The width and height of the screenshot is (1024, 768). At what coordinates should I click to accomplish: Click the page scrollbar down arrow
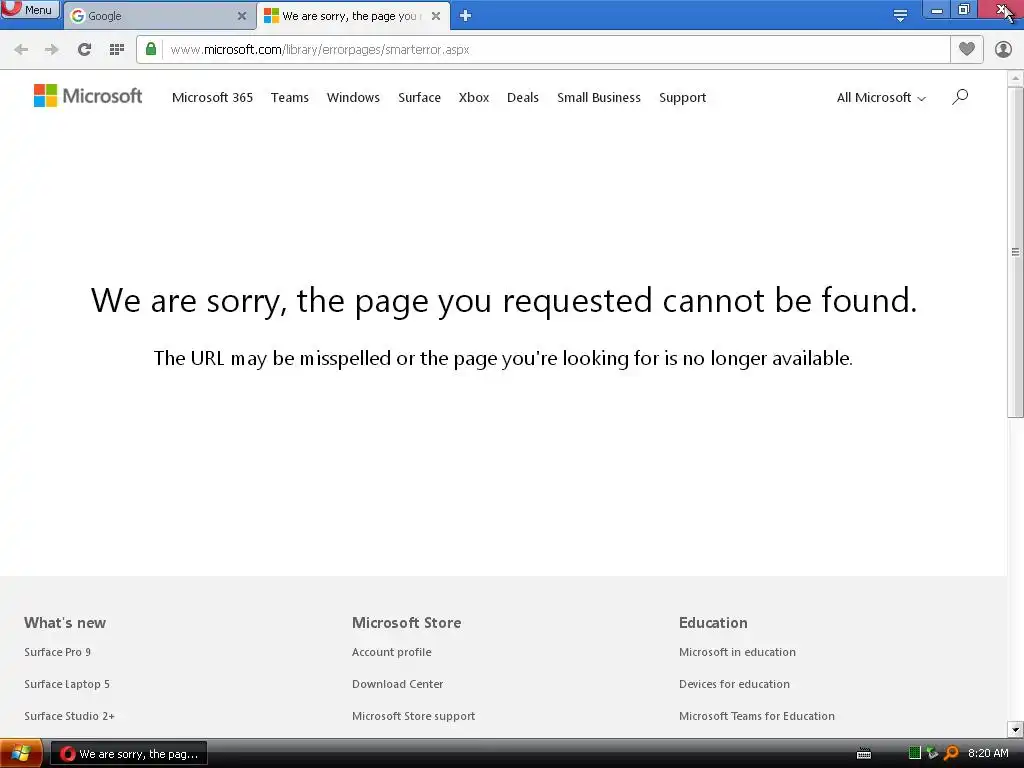tap(1015, 729)
